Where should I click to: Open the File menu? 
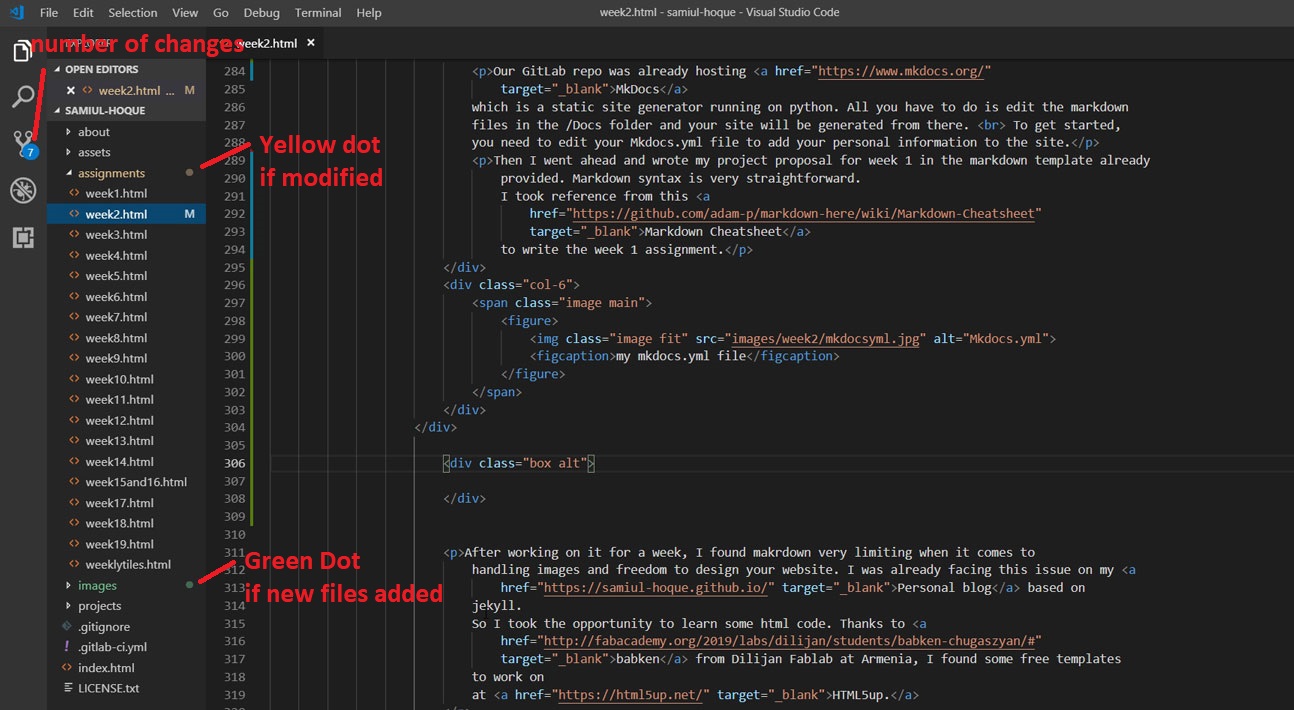click(x=49, y=13)
